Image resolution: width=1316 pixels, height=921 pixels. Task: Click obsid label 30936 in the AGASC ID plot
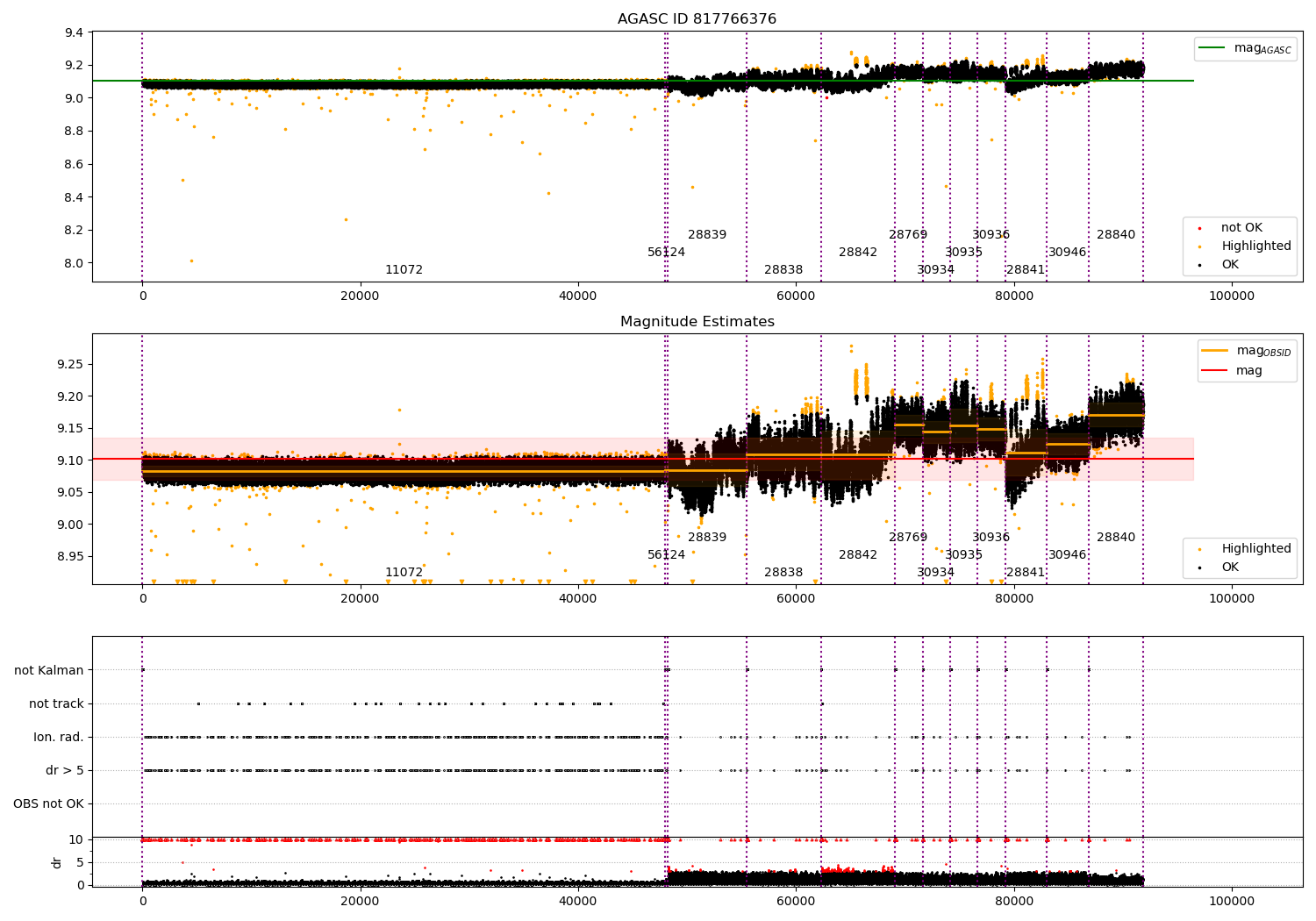pyautogui.click(x=991, y=235)
